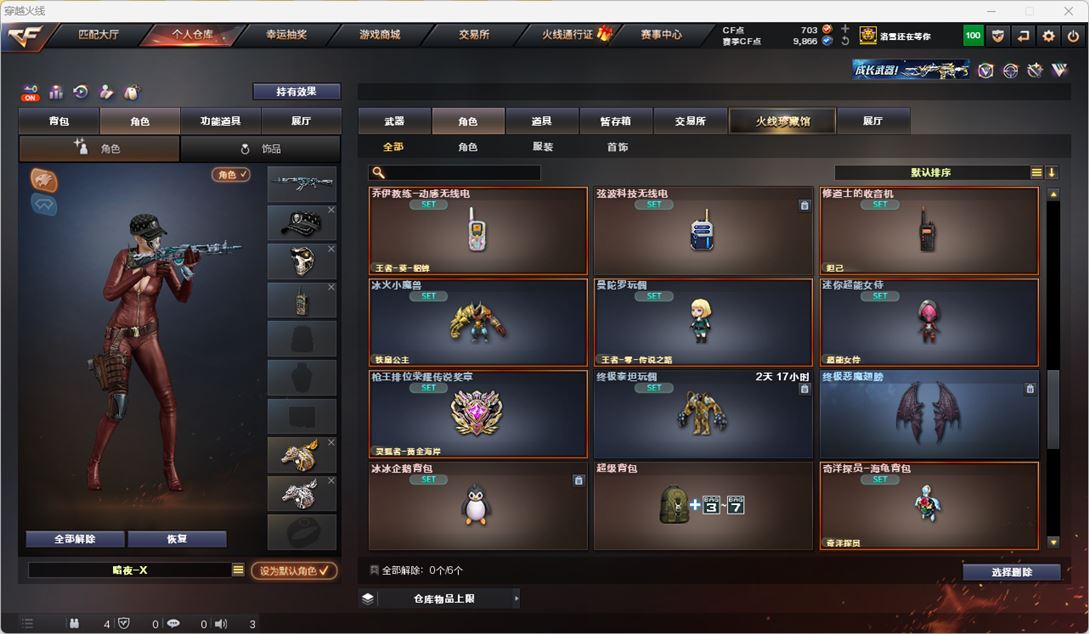
Task: Open the settings gear icon in the top bar
Action: pyautogui.click(x=1048, y=35)
